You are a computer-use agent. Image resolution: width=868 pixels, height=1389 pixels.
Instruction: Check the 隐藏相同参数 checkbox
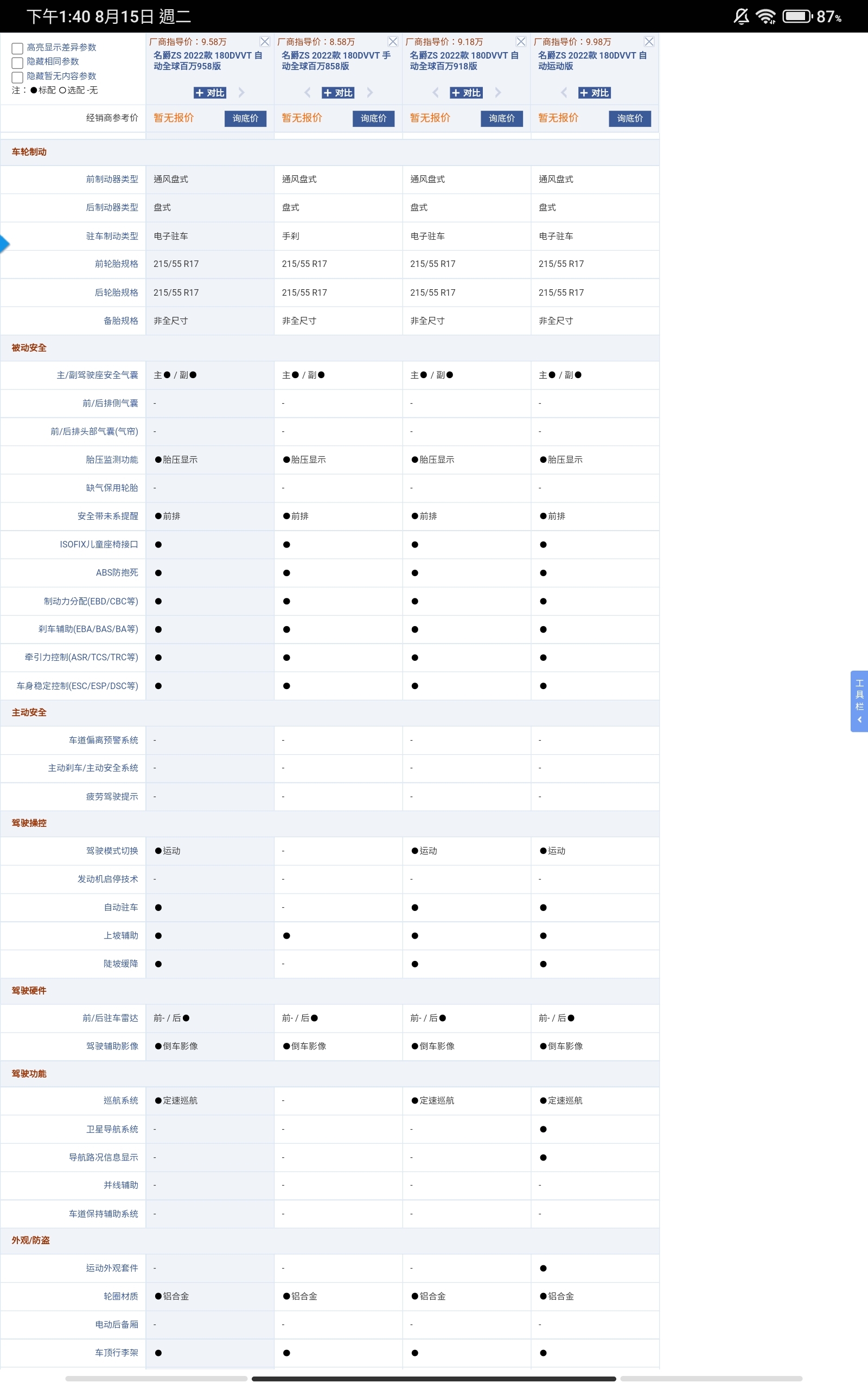17,62
